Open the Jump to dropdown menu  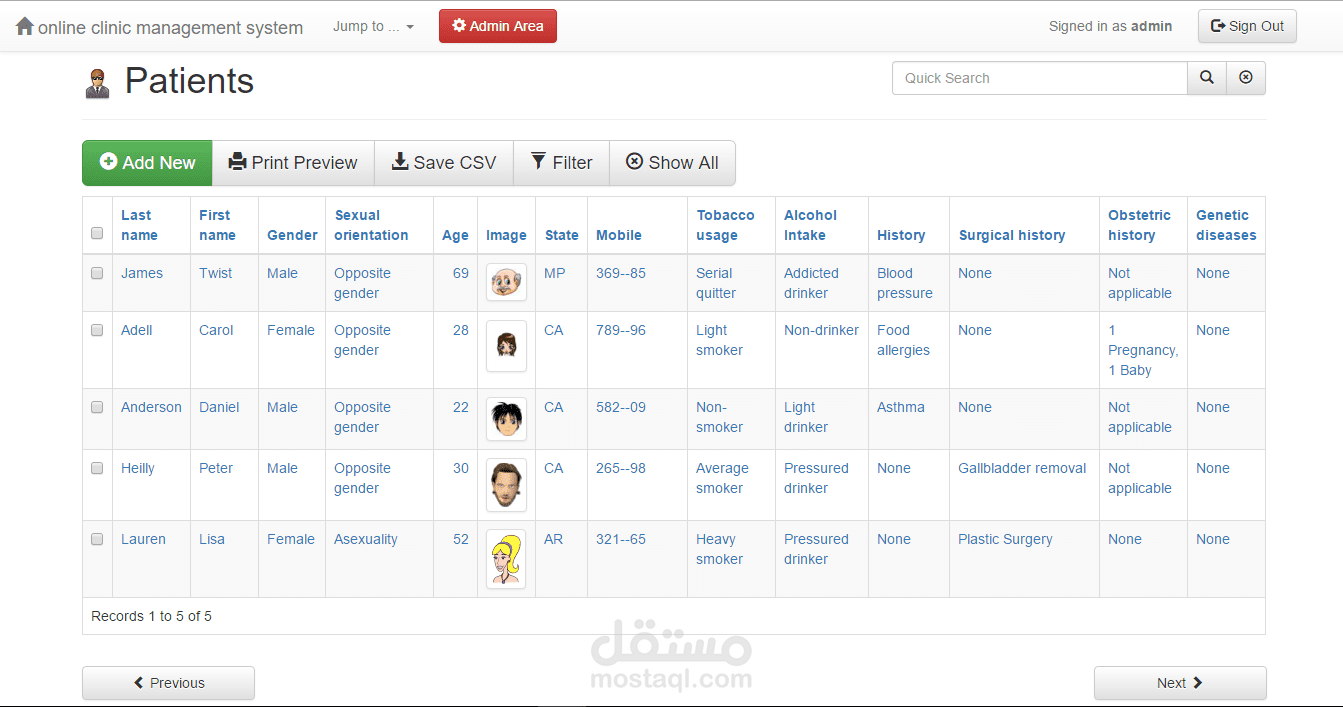coord(373,27)
